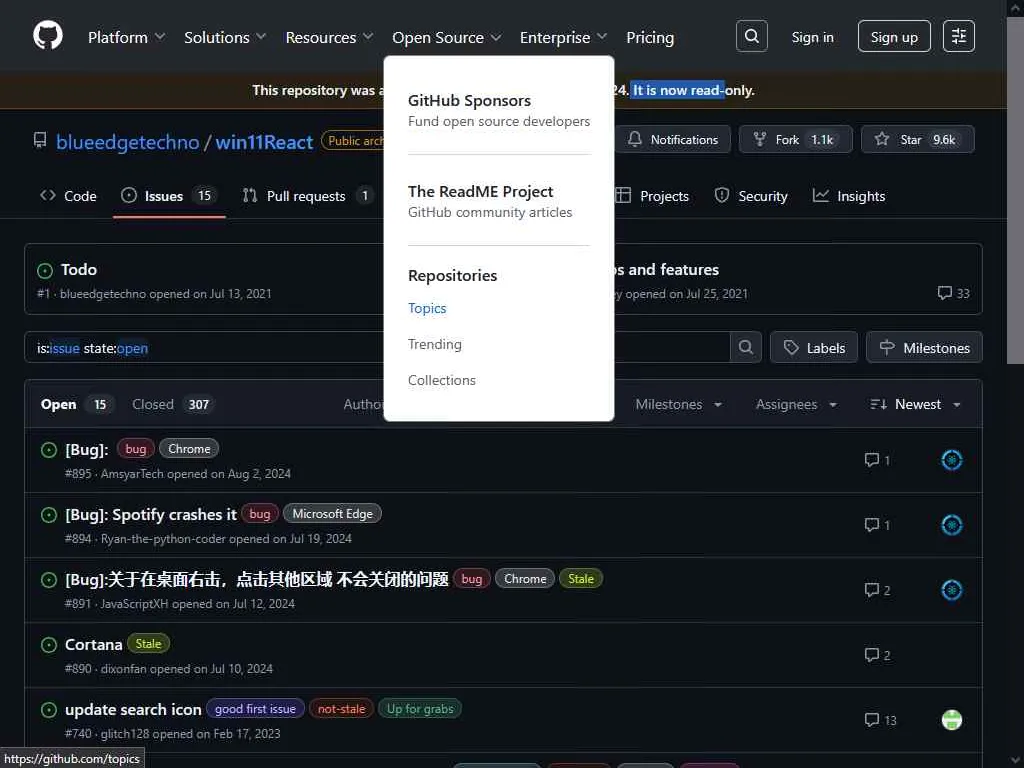Filter by Microsoft Edge label
The height and width of the screenshot is (768, 1024).
point(332,513)
